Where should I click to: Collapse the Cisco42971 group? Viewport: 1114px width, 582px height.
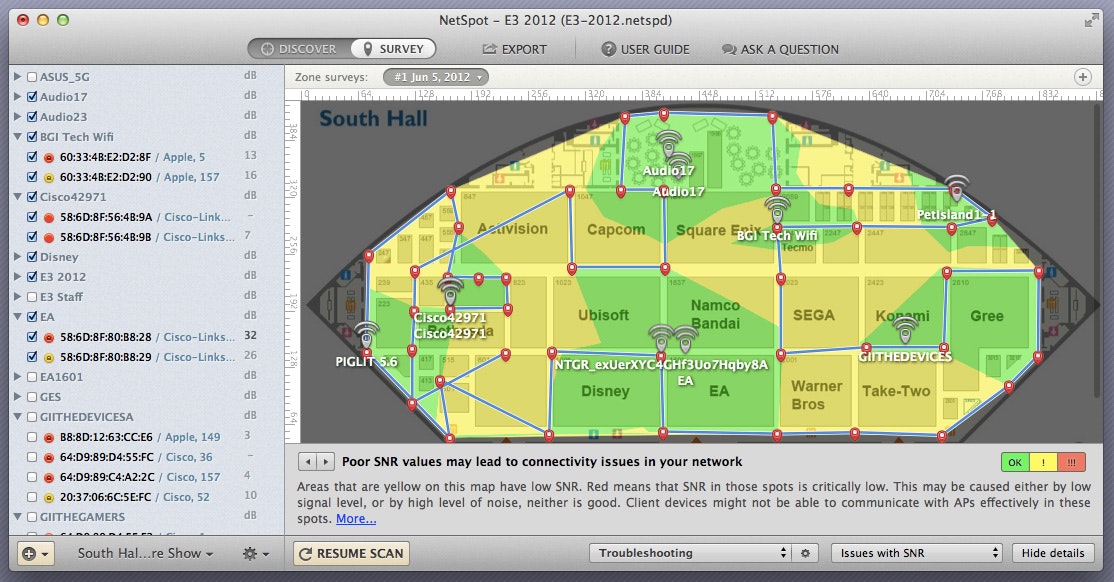click(17, 197)
